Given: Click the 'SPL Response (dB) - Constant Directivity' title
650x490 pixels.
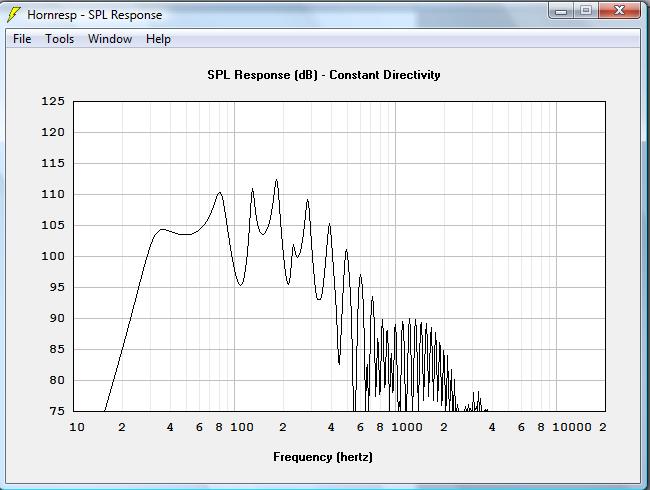Looking at the screenshot, I should [324, 75].
